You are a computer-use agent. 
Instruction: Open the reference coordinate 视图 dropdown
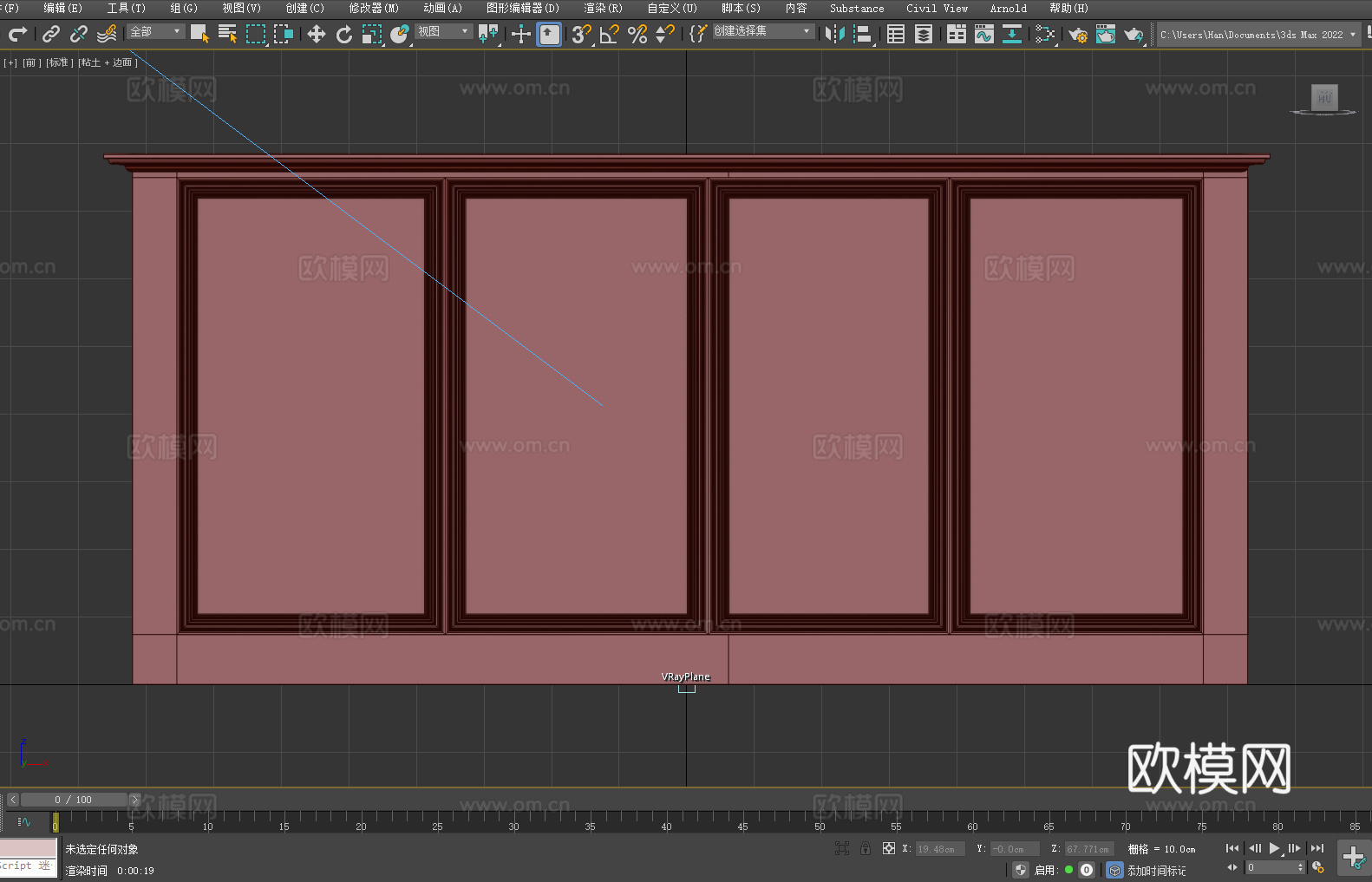pos(443,31)
